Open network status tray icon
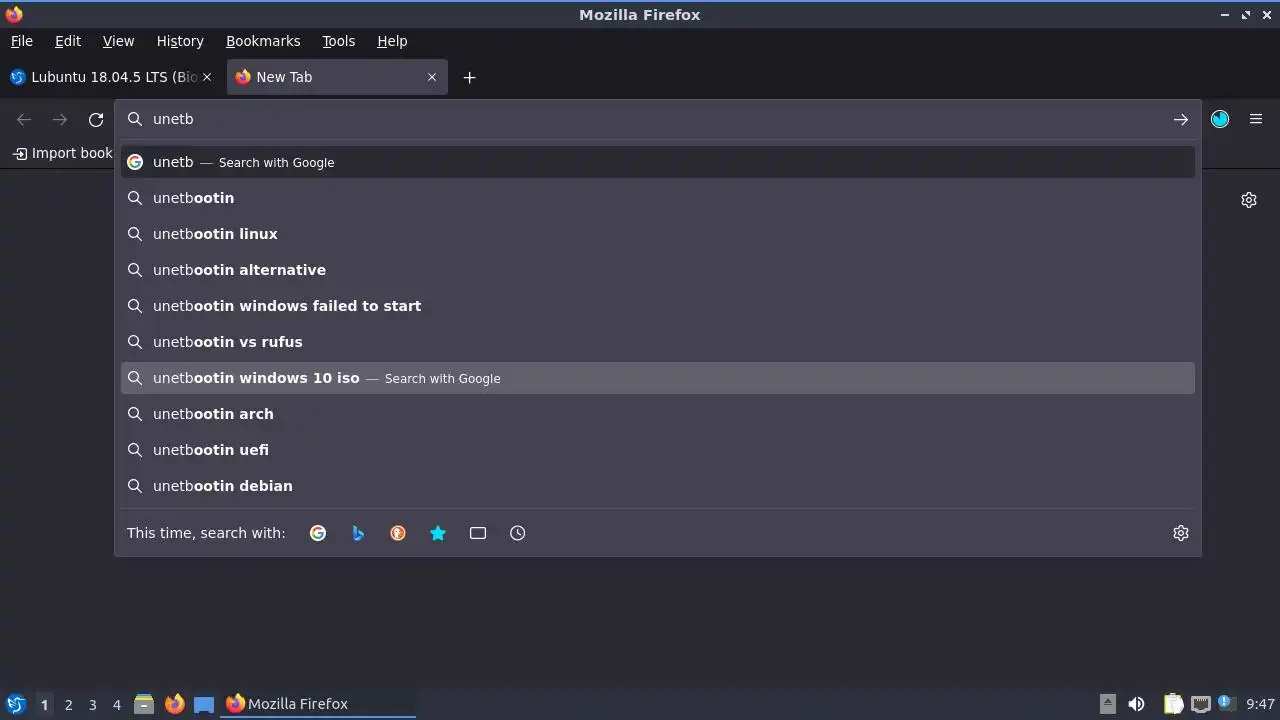1280x720 pixels. [x=1201, y=704]
